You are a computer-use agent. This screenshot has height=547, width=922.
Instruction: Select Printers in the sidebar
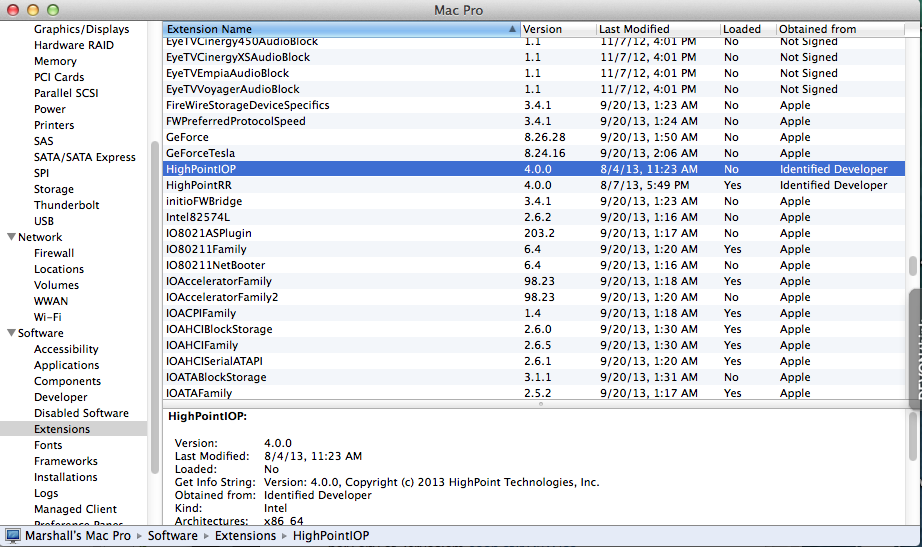coord(54,125)
